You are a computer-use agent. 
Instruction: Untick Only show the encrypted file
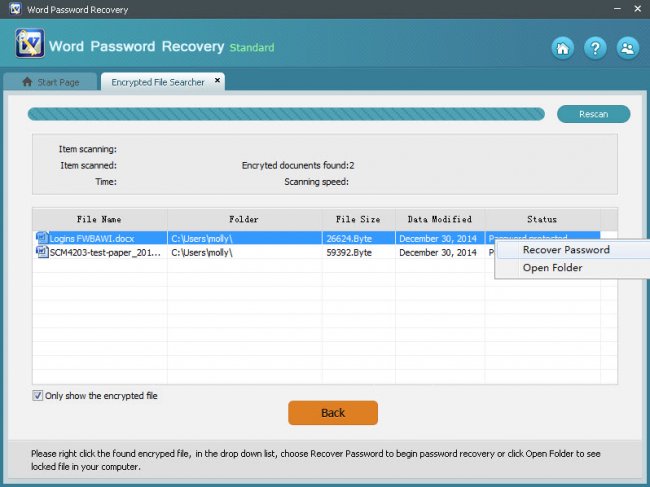(37, 395)
